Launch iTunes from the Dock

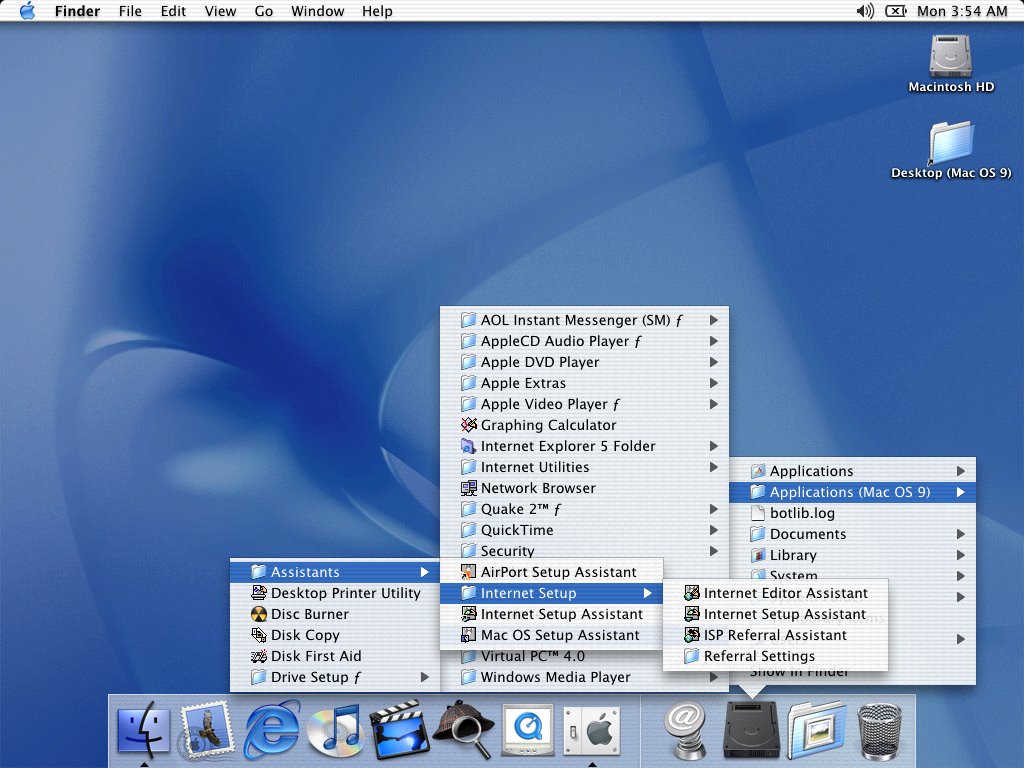point(334,729)
